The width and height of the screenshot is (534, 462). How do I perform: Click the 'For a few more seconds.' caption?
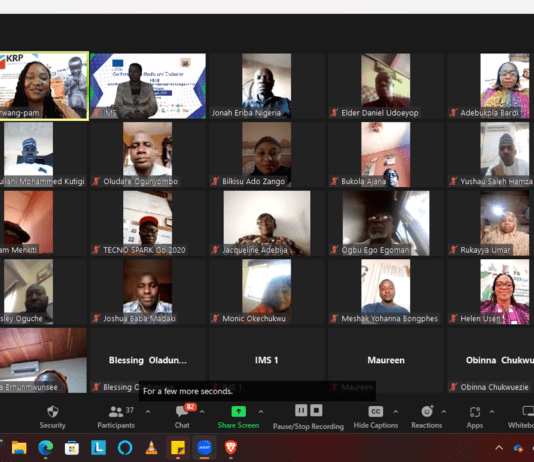[188, 391]
